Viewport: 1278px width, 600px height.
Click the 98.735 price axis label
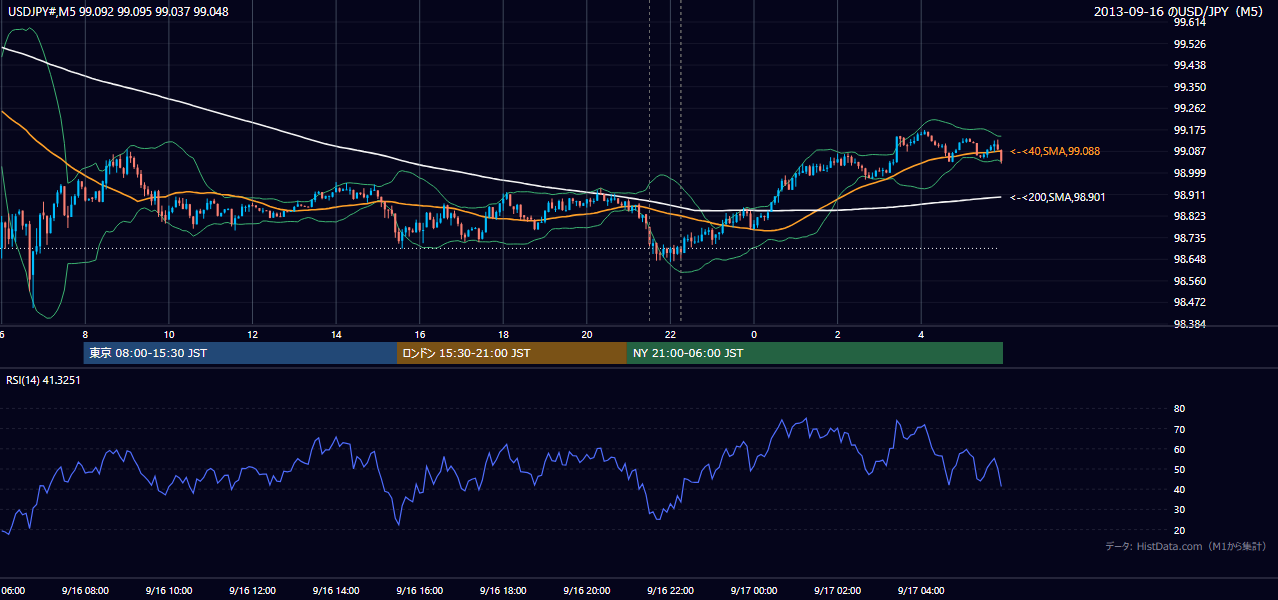[1189, 238]
